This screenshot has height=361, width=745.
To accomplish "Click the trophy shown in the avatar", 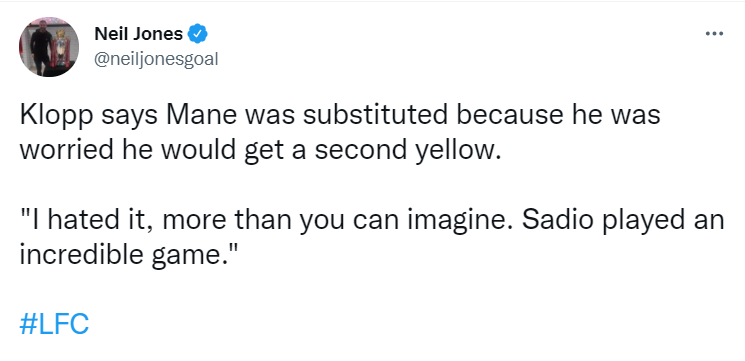I will (x=62, y=49).
